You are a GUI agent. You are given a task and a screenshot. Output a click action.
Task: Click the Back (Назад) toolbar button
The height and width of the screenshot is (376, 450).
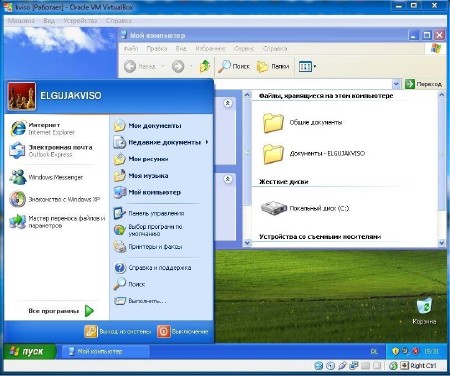coord(140,66)
